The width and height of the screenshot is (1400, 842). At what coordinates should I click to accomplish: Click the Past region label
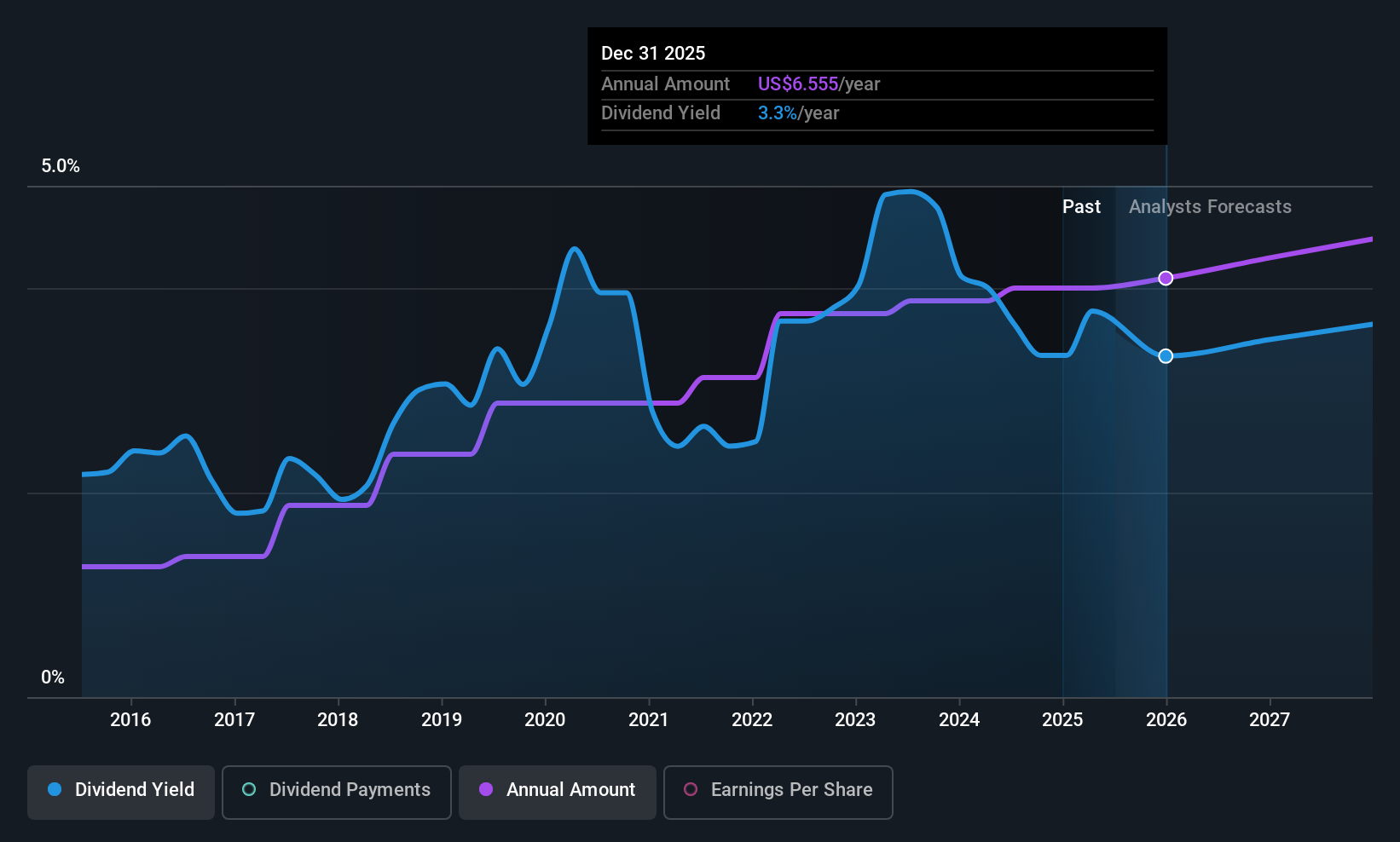click(x=1081, y=207)
